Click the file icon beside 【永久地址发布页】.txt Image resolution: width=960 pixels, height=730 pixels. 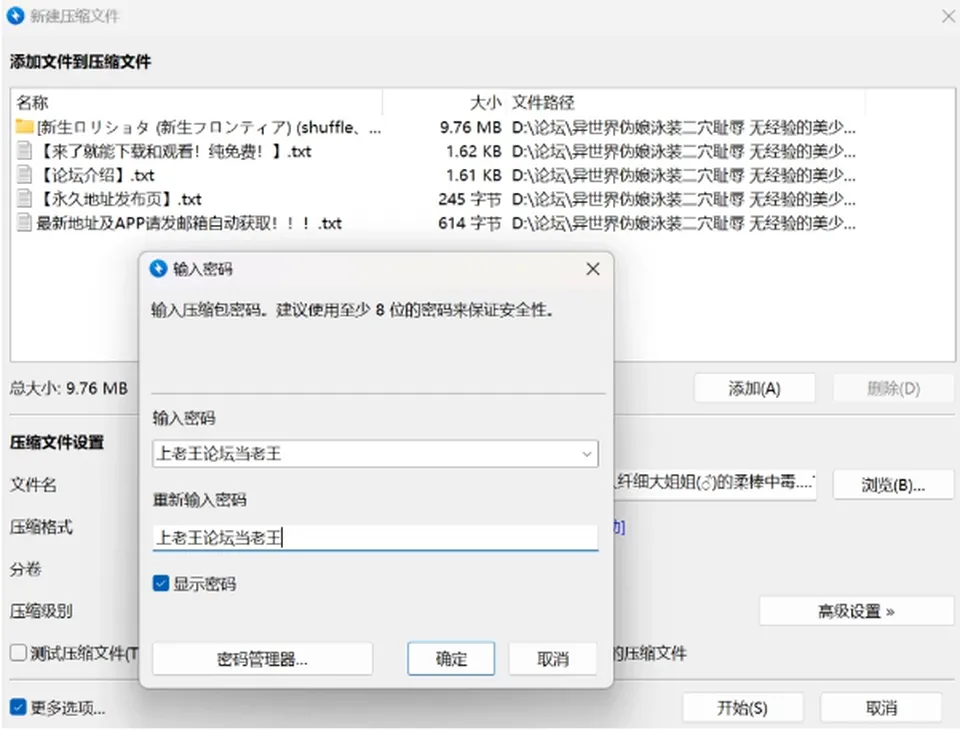coord(24,199)
